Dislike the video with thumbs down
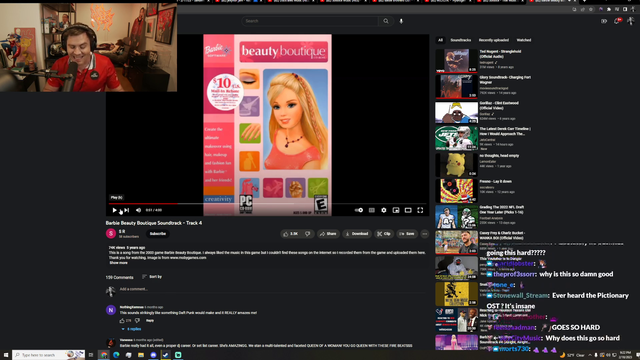 (308, 234)
